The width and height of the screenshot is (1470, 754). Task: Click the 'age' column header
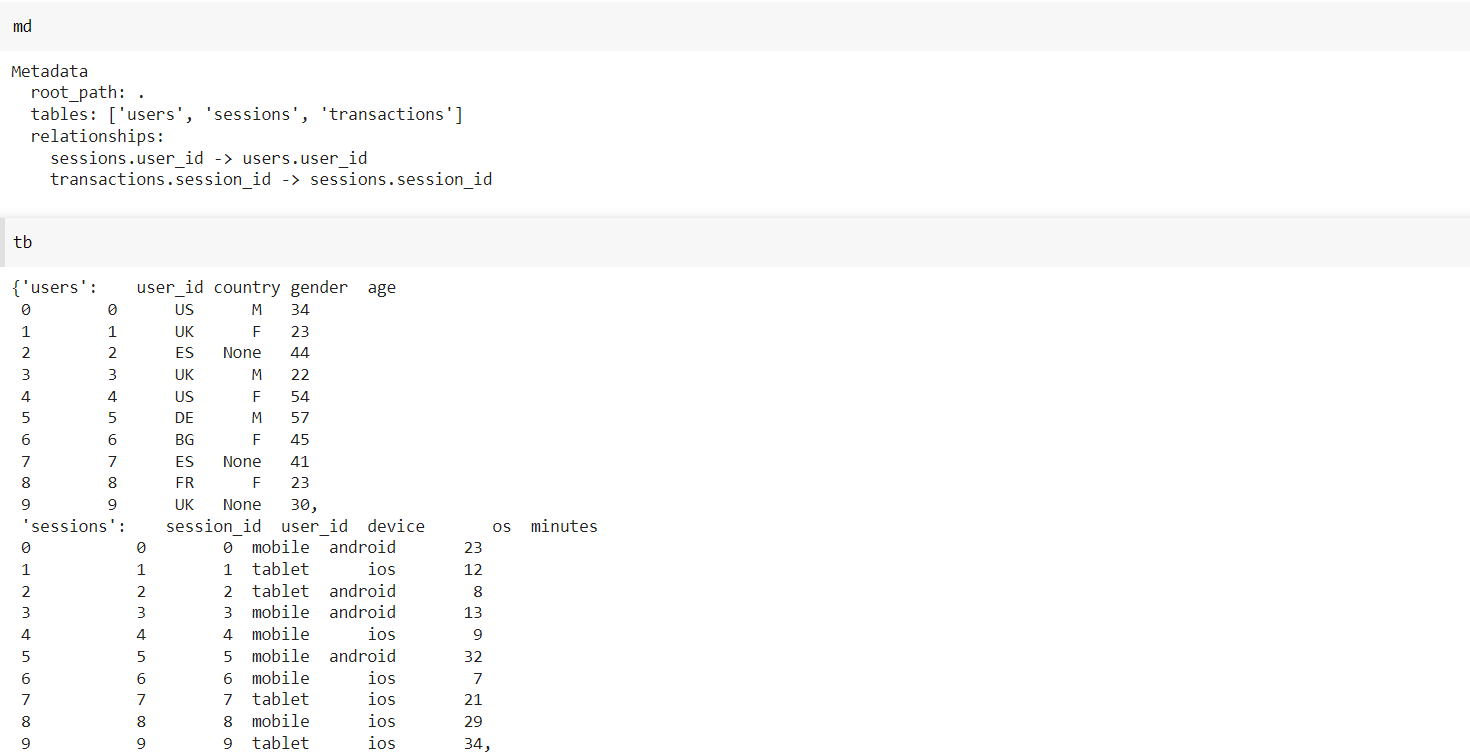click(382, 288)
